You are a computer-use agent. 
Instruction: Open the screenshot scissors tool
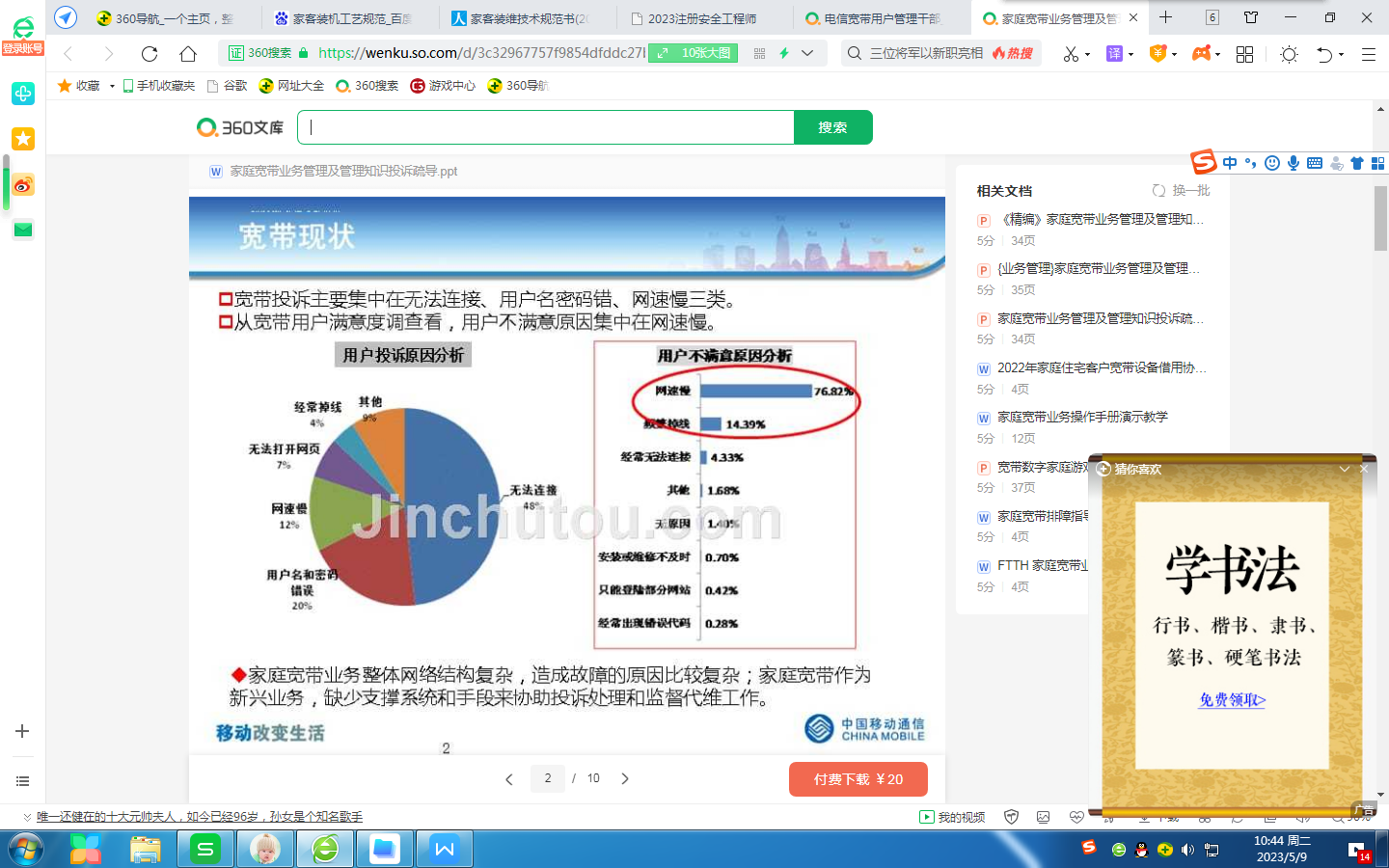click(x=1070, y=54)
